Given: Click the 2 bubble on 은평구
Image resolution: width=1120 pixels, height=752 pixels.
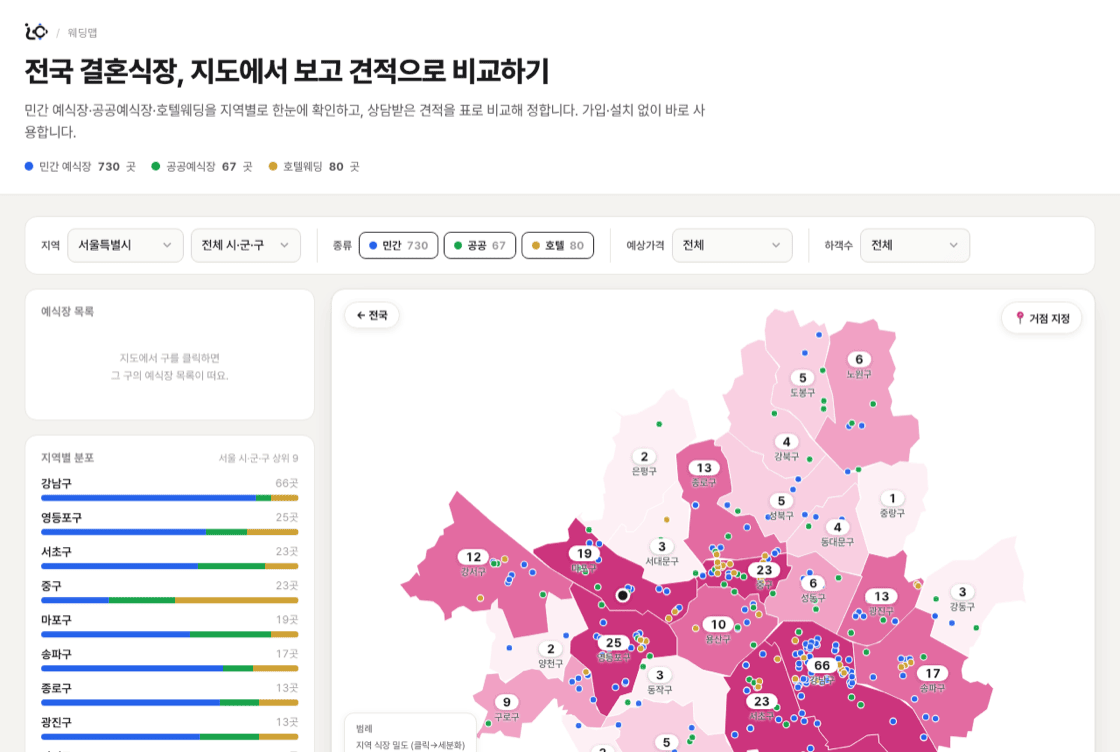Looking at the screenshot, I should pyautogui.click(x=644, y=456).
